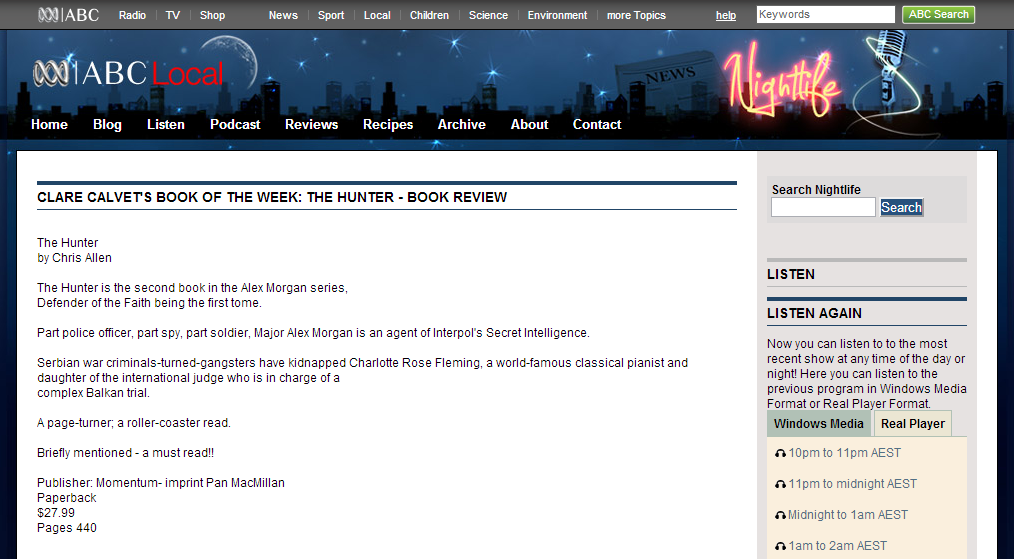
Task: Click the '$27.99' price text
Action: pos(56,513)
